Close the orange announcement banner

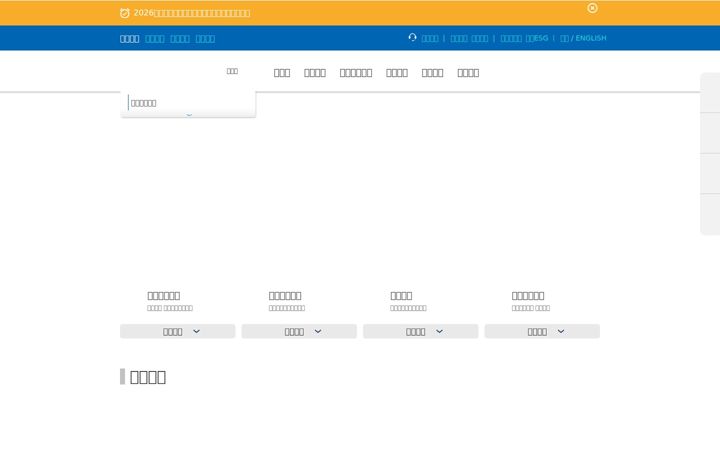(592, 8)
